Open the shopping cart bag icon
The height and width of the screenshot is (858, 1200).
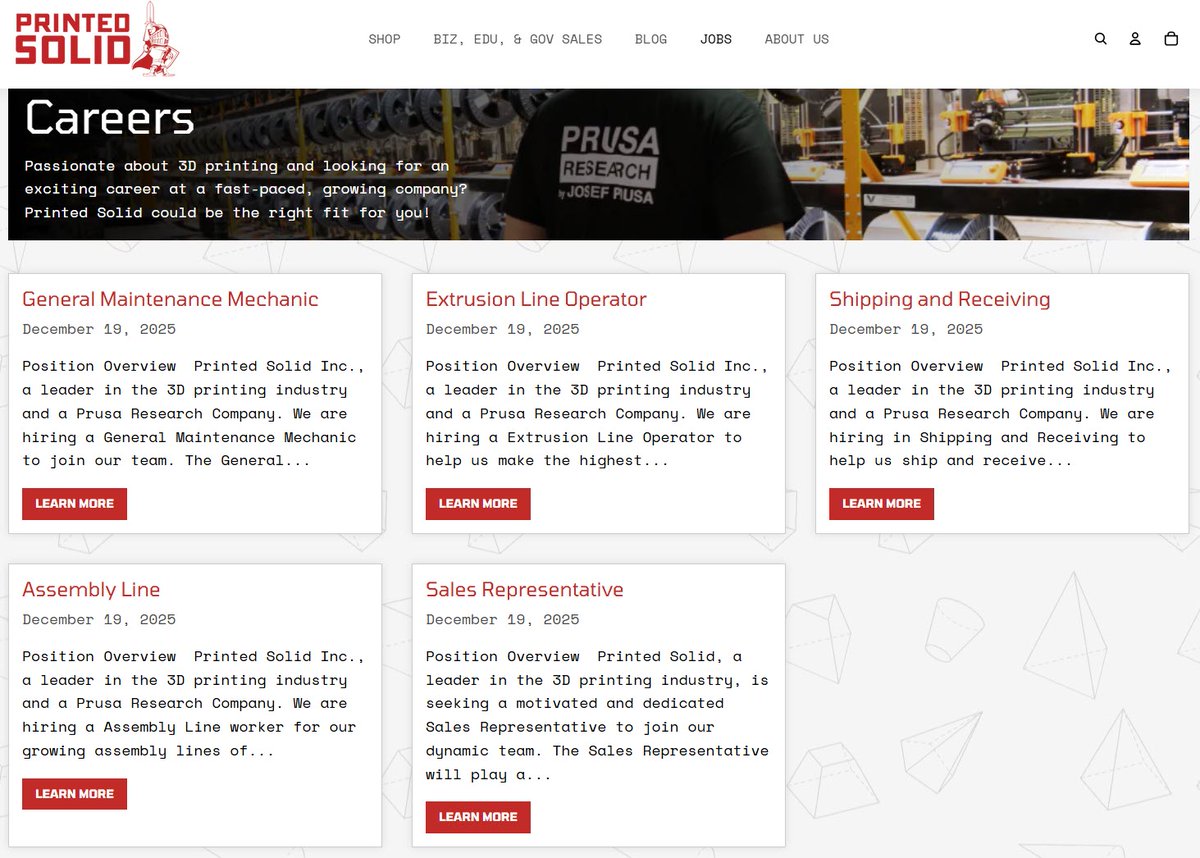1171,39
